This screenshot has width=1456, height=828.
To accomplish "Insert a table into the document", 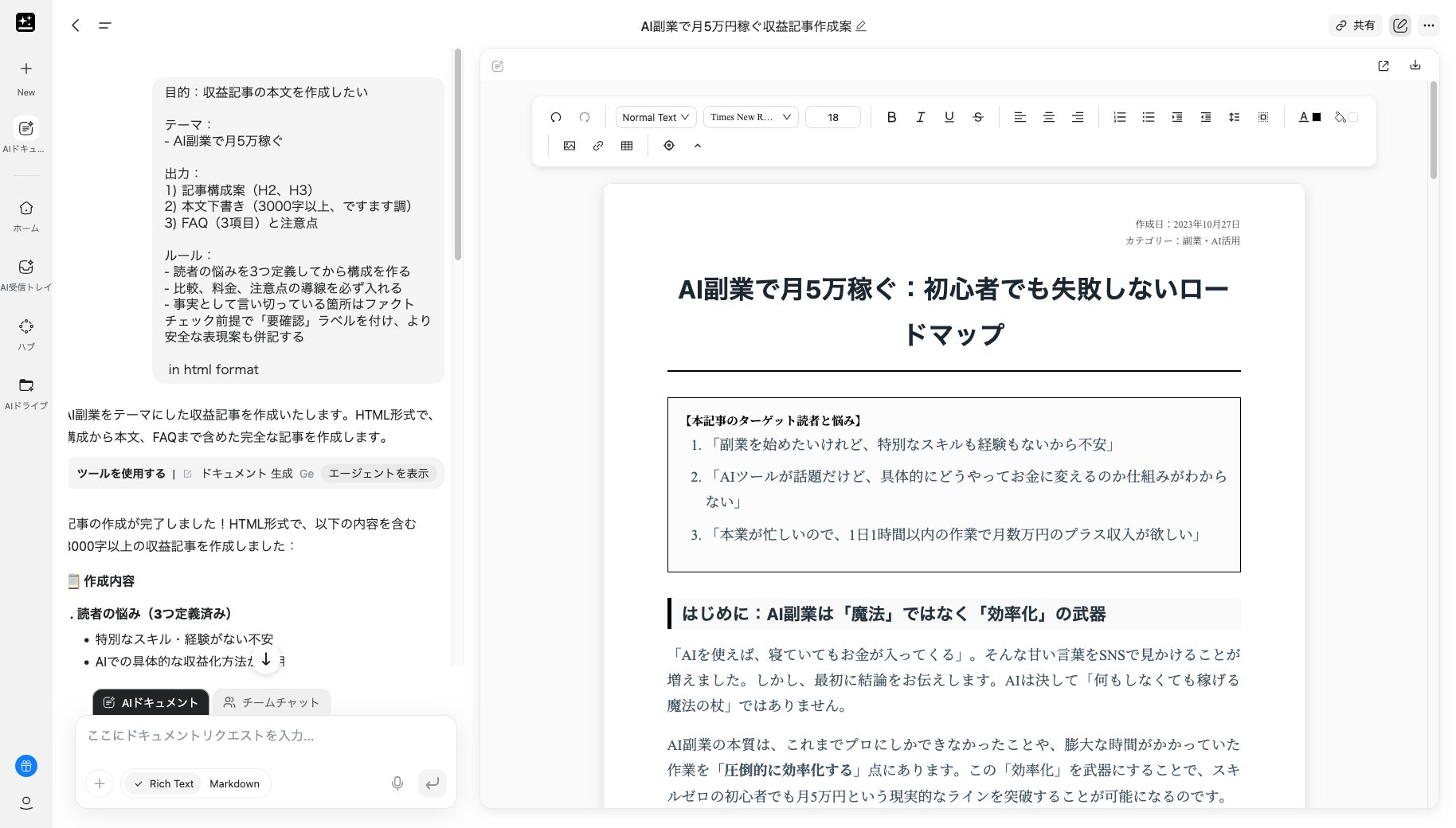I will click(626, 146).
